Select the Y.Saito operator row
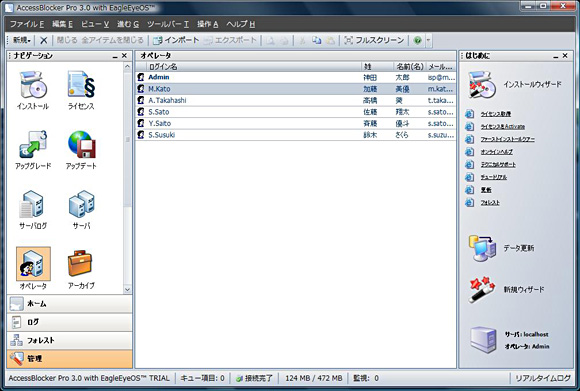The width and height of the screenshot is (580, 391). pos(296,123)
